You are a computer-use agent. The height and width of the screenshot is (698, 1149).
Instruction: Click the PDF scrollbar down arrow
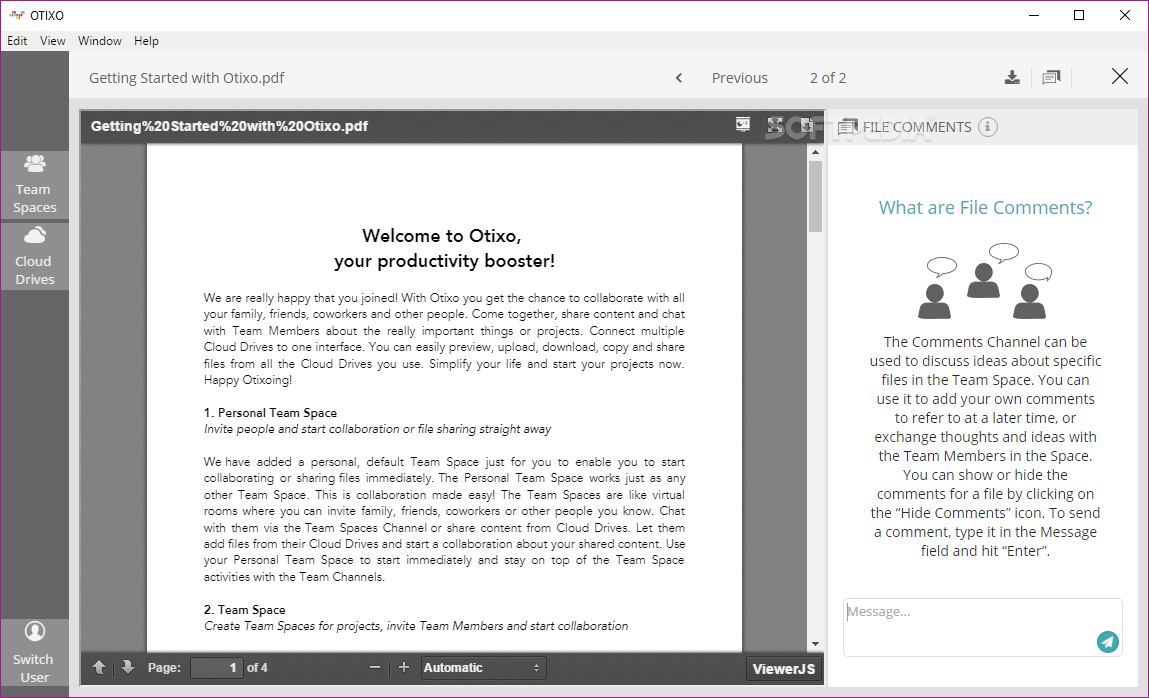point(815,645)
